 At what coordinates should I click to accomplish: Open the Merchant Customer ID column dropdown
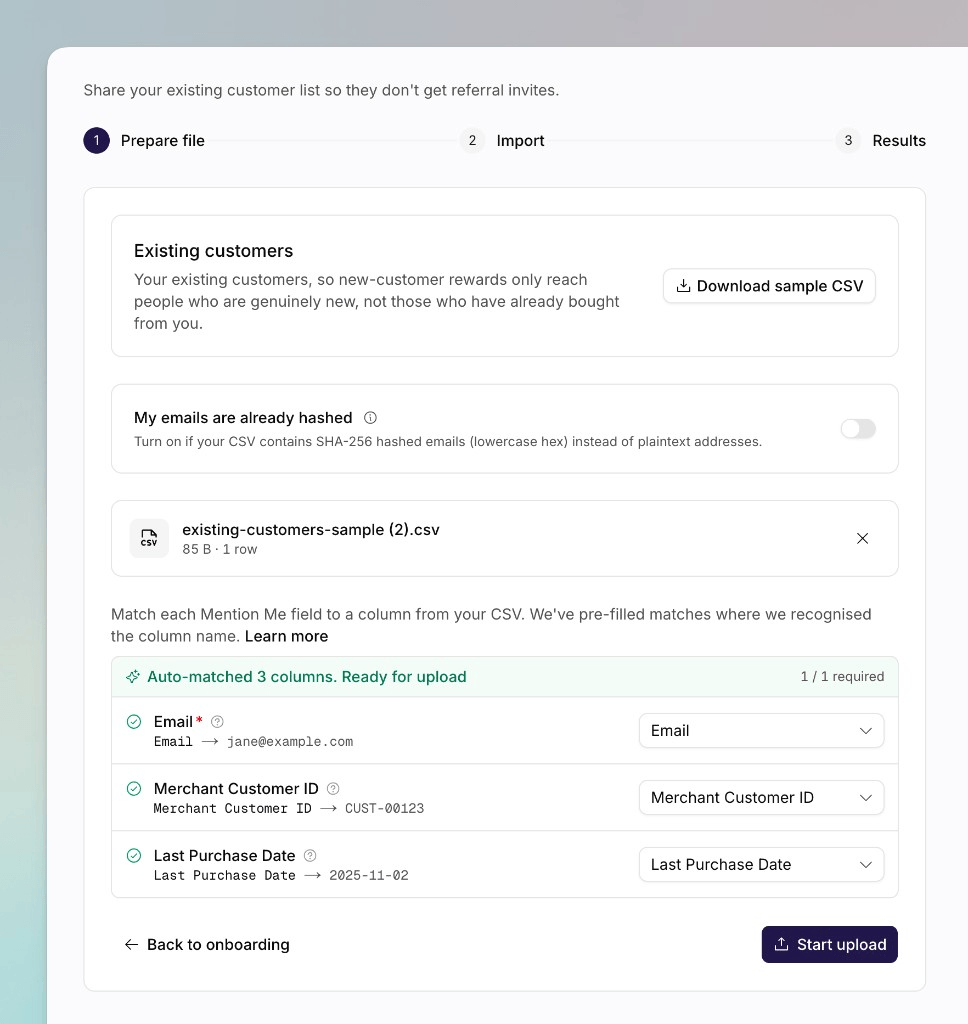[x=761, y=797]
